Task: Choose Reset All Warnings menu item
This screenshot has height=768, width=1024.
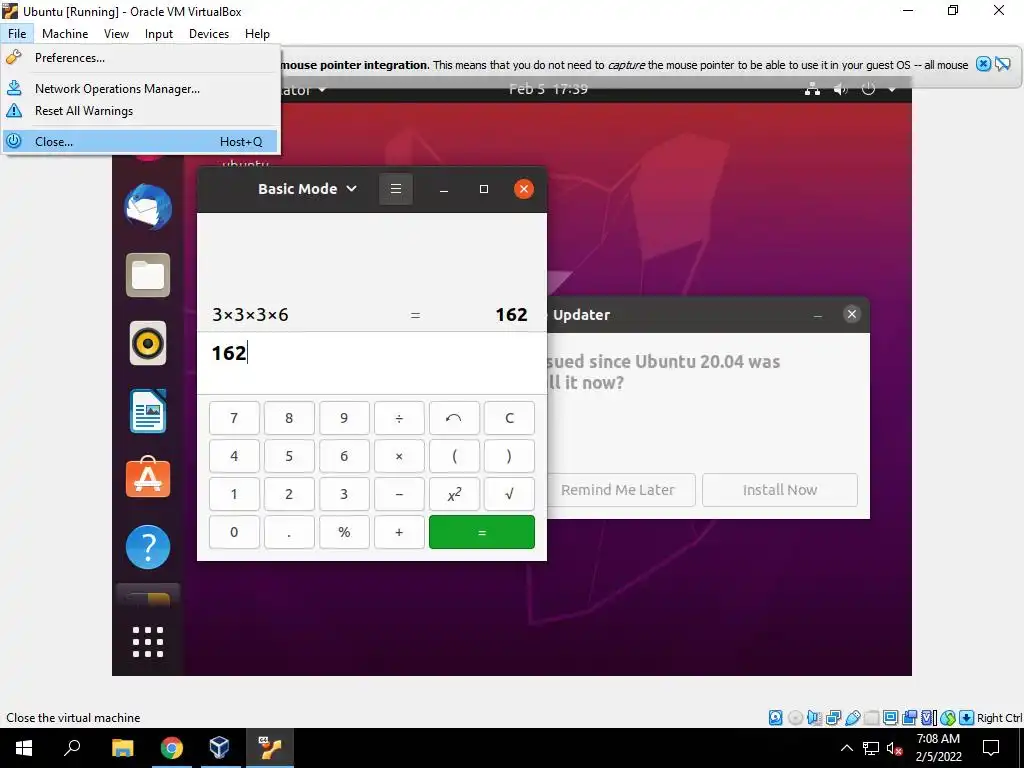Action: (x=142, y=110)
